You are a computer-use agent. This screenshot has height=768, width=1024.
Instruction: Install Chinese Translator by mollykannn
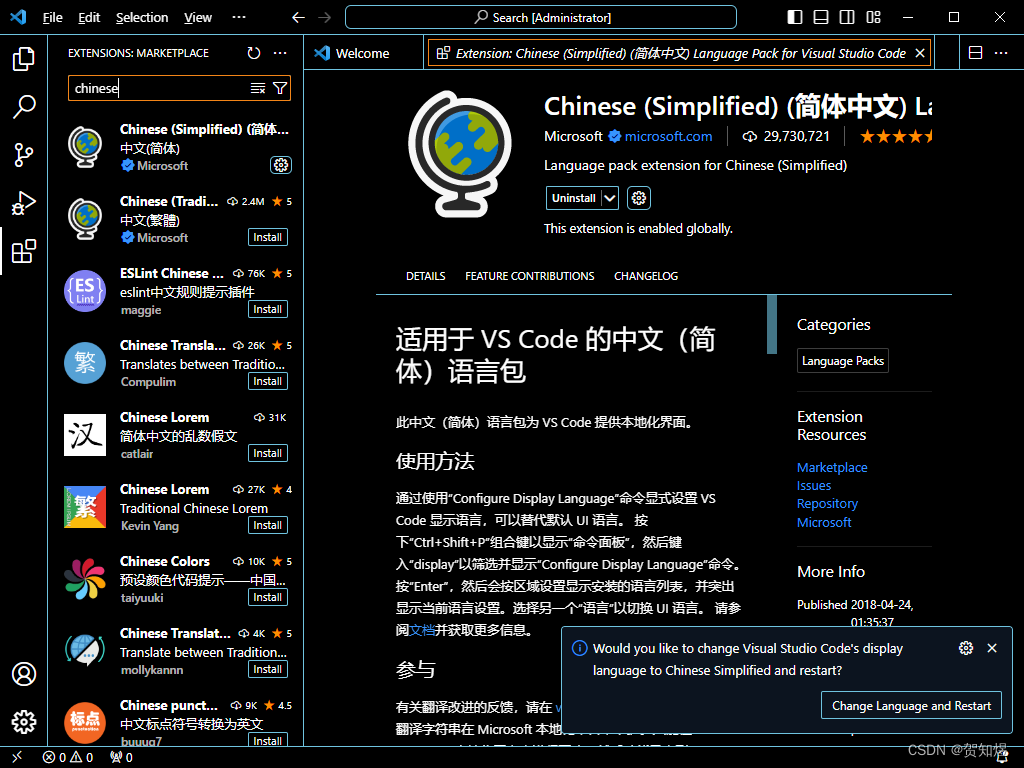point(268,669)
